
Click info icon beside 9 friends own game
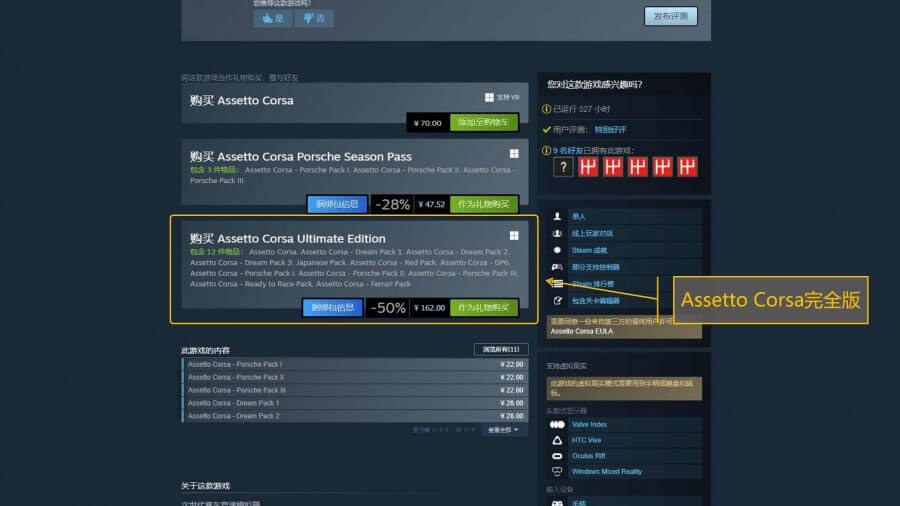pos(546,150)
